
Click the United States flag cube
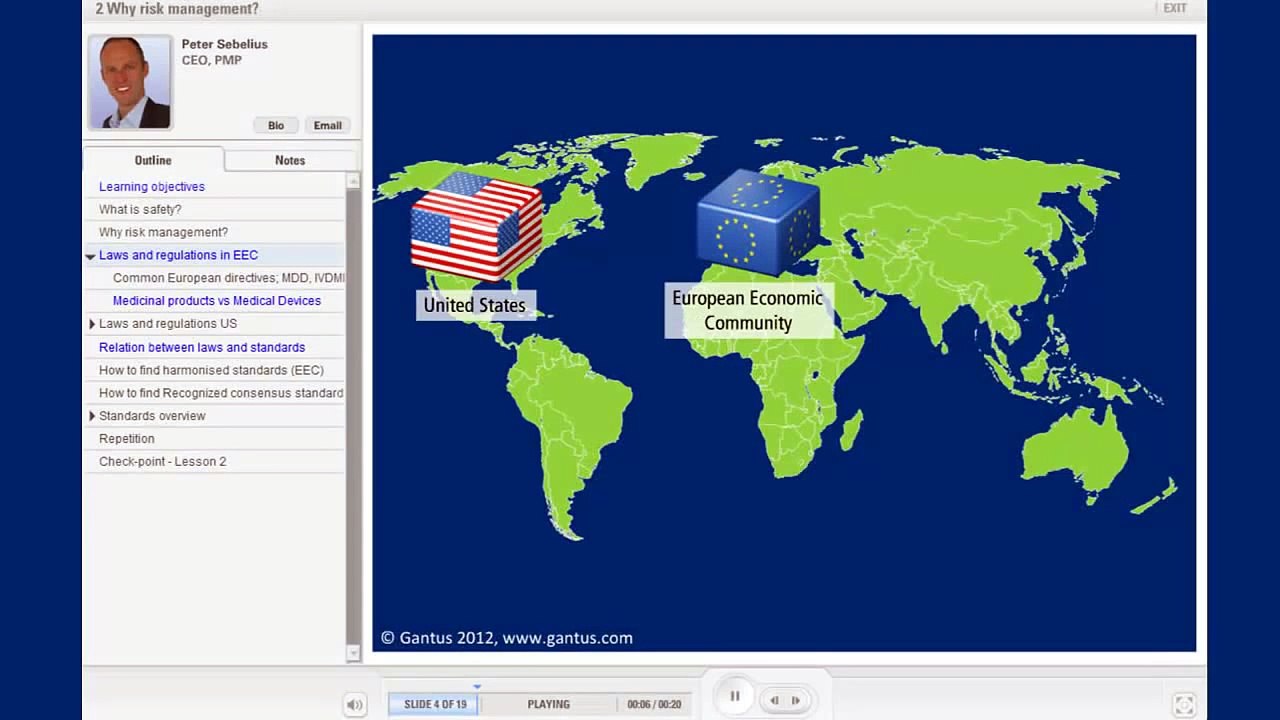476,227
